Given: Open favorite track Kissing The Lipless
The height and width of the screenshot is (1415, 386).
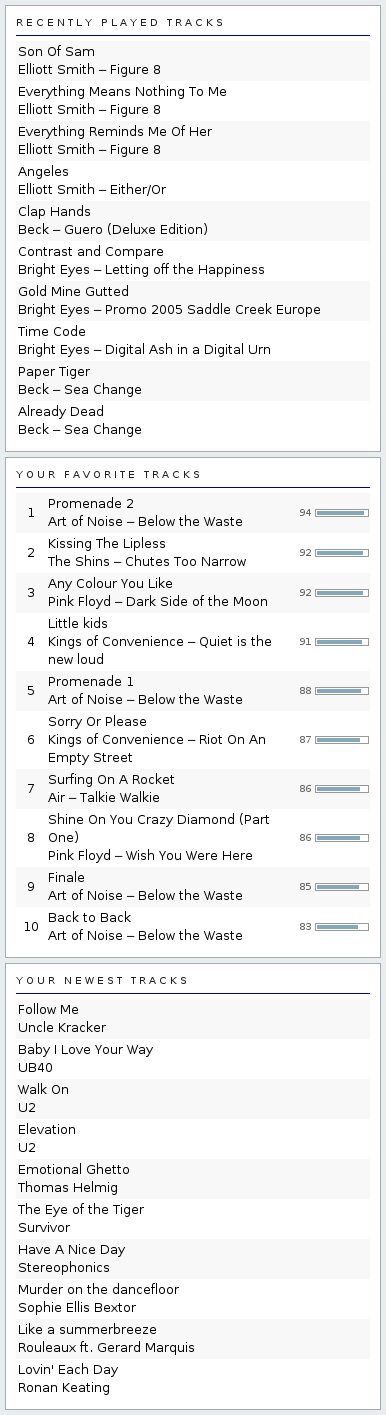Looking at the screenshot, I should pyautogui.click(x=107, y=543).
